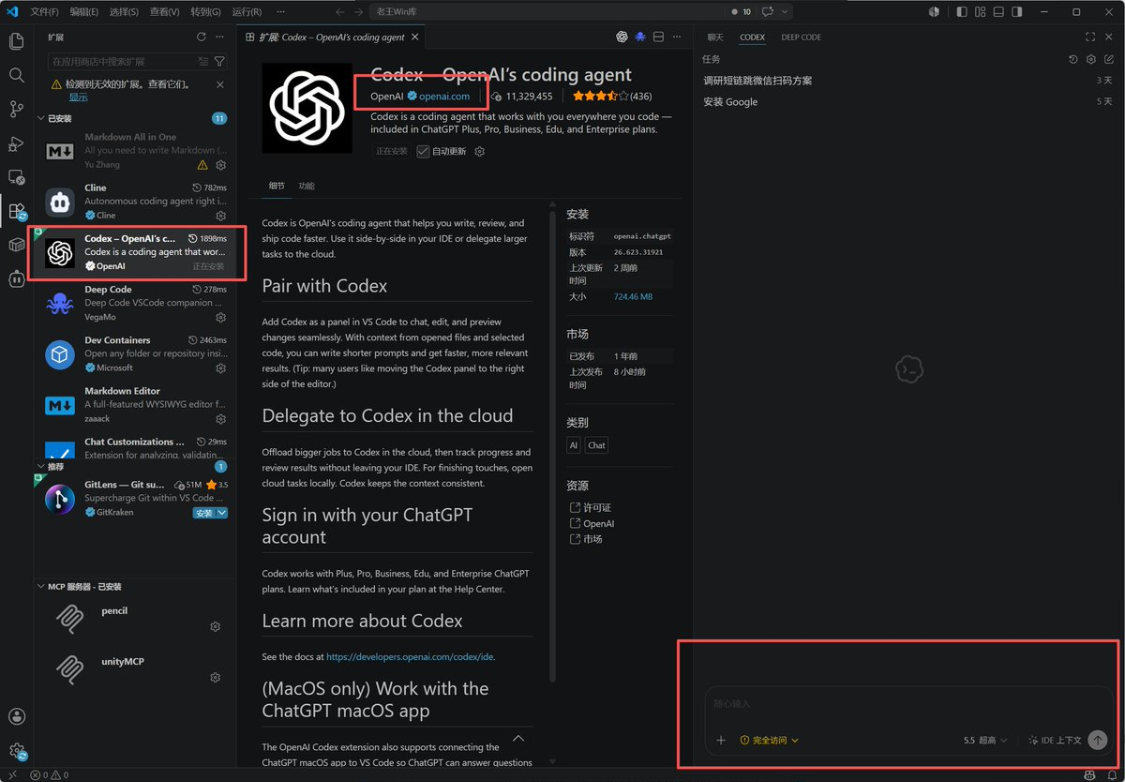Open the full access permission dropdown
The height and width of the screenshot is (782, 1125).
coord(769,740)
